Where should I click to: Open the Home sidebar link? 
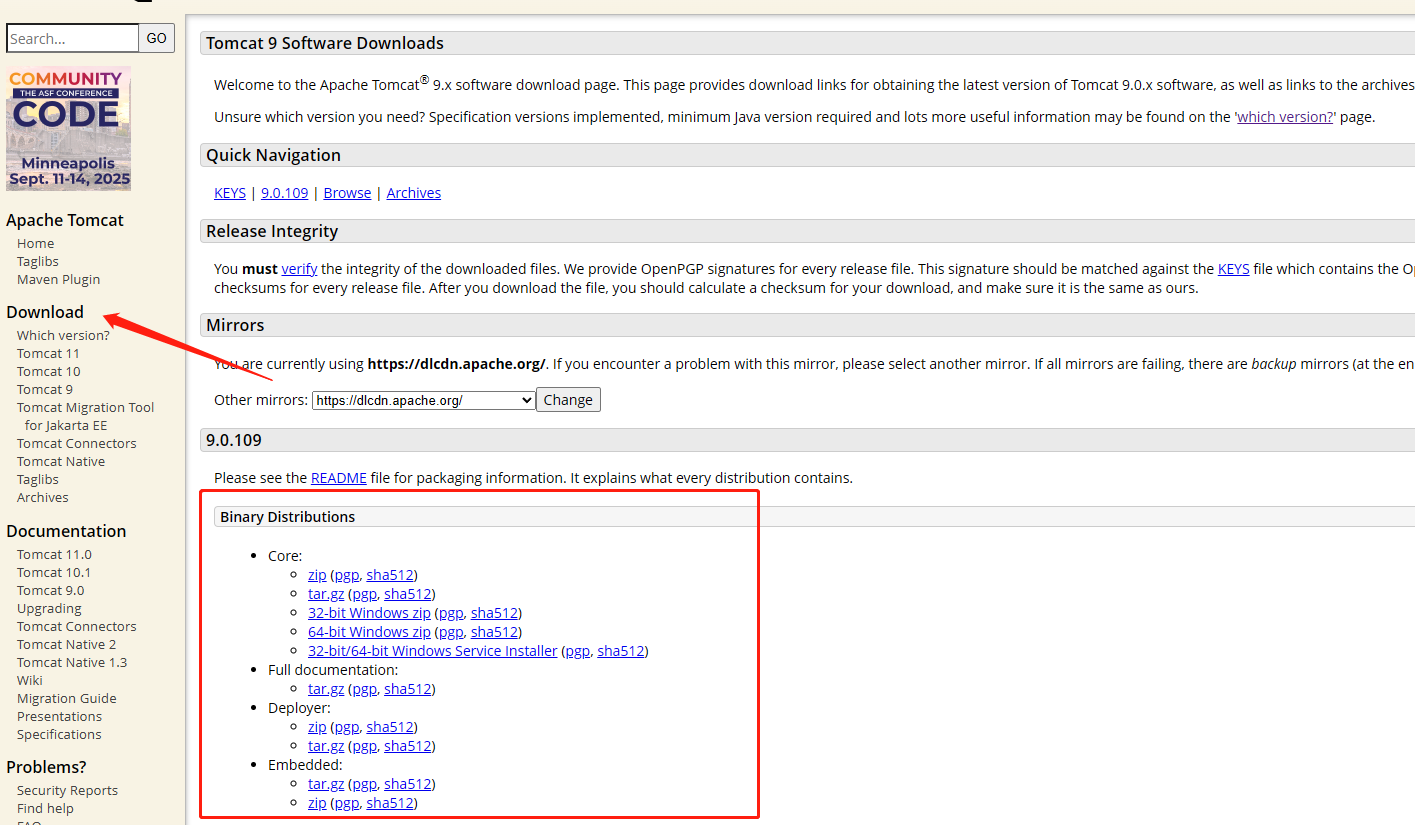click(36, 243)
